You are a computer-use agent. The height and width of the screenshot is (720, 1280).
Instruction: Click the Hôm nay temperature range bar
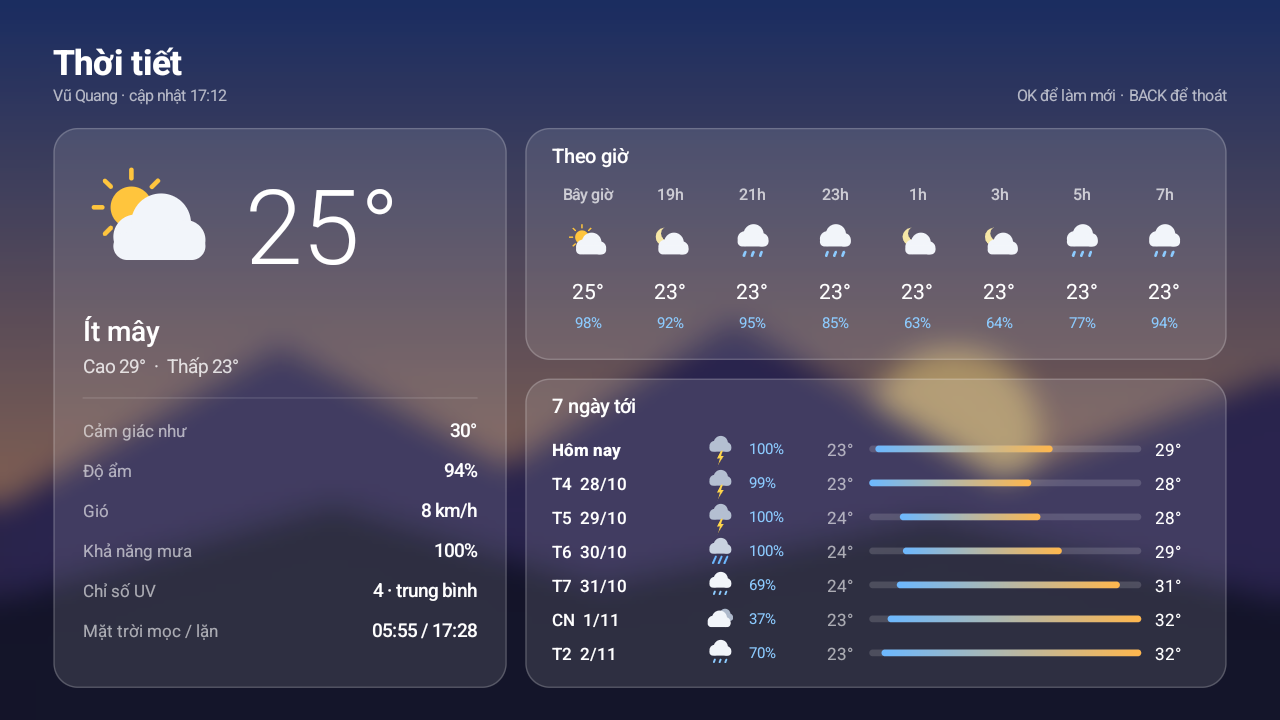[1005, 449]
